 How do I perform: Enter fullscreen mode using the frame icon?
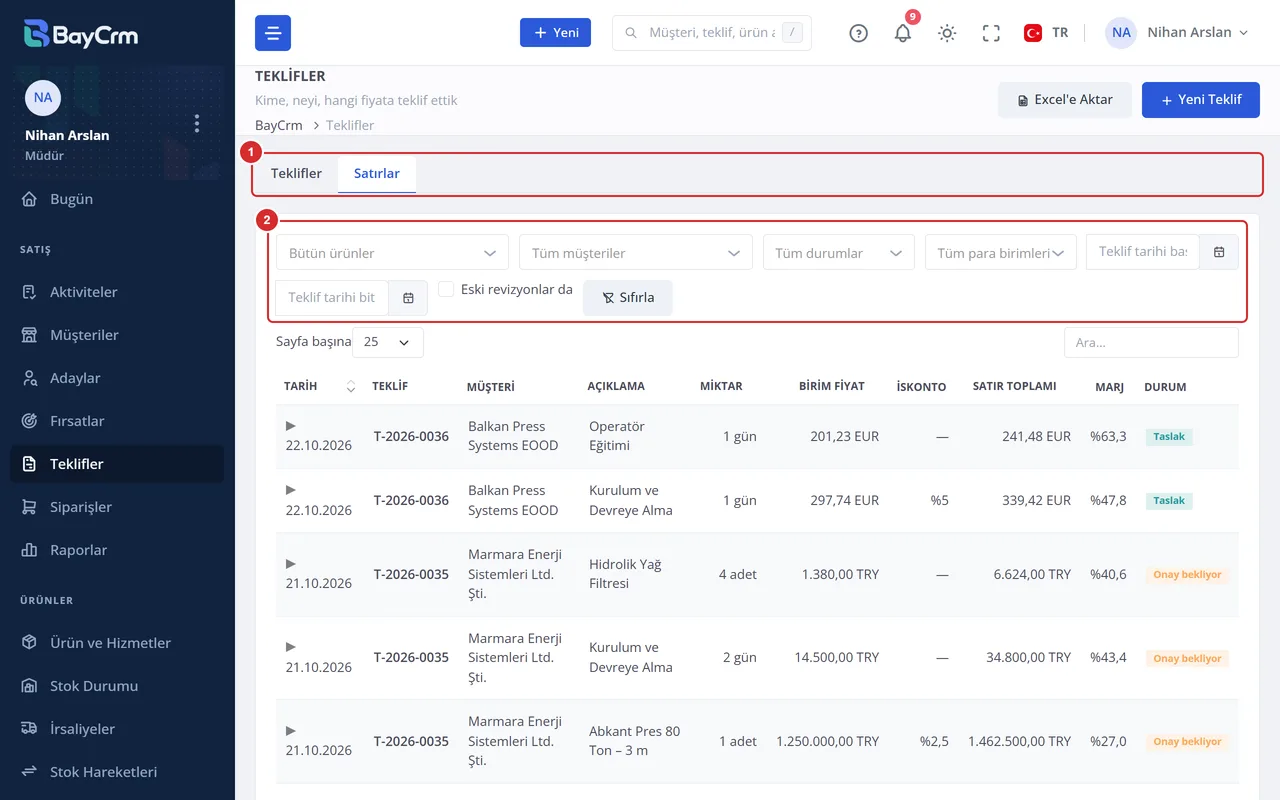(991, 33)
